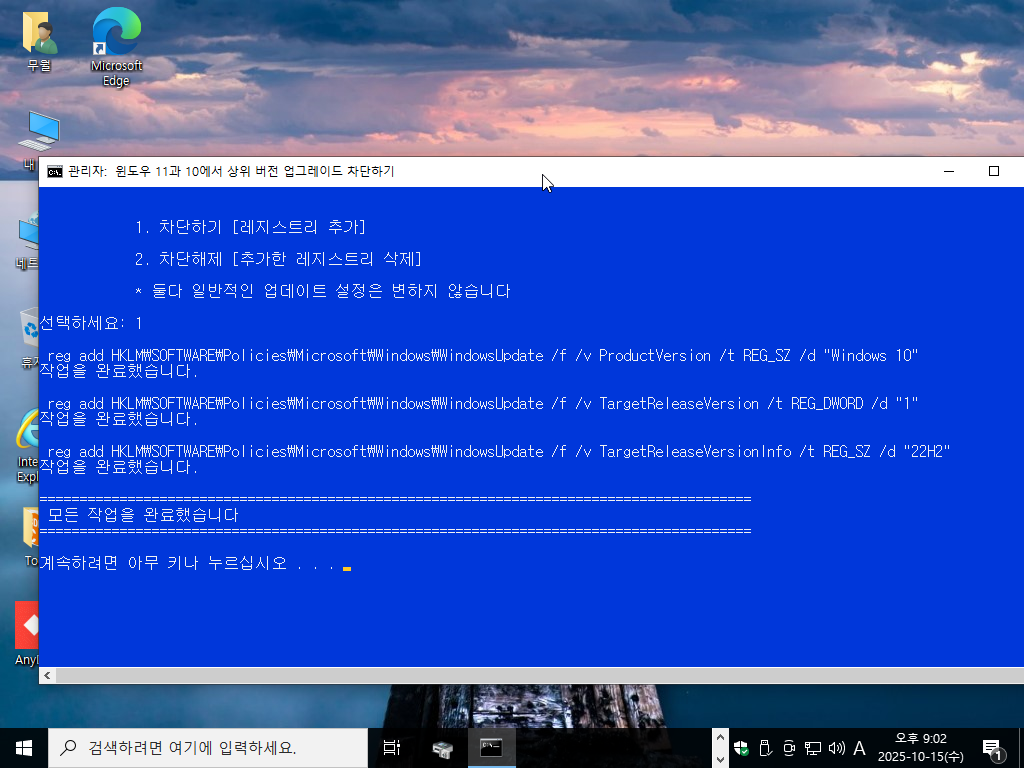Screen dimensions: 1024x768
Task: Click the taskbar search box
Action: click(x=208, y=748)
